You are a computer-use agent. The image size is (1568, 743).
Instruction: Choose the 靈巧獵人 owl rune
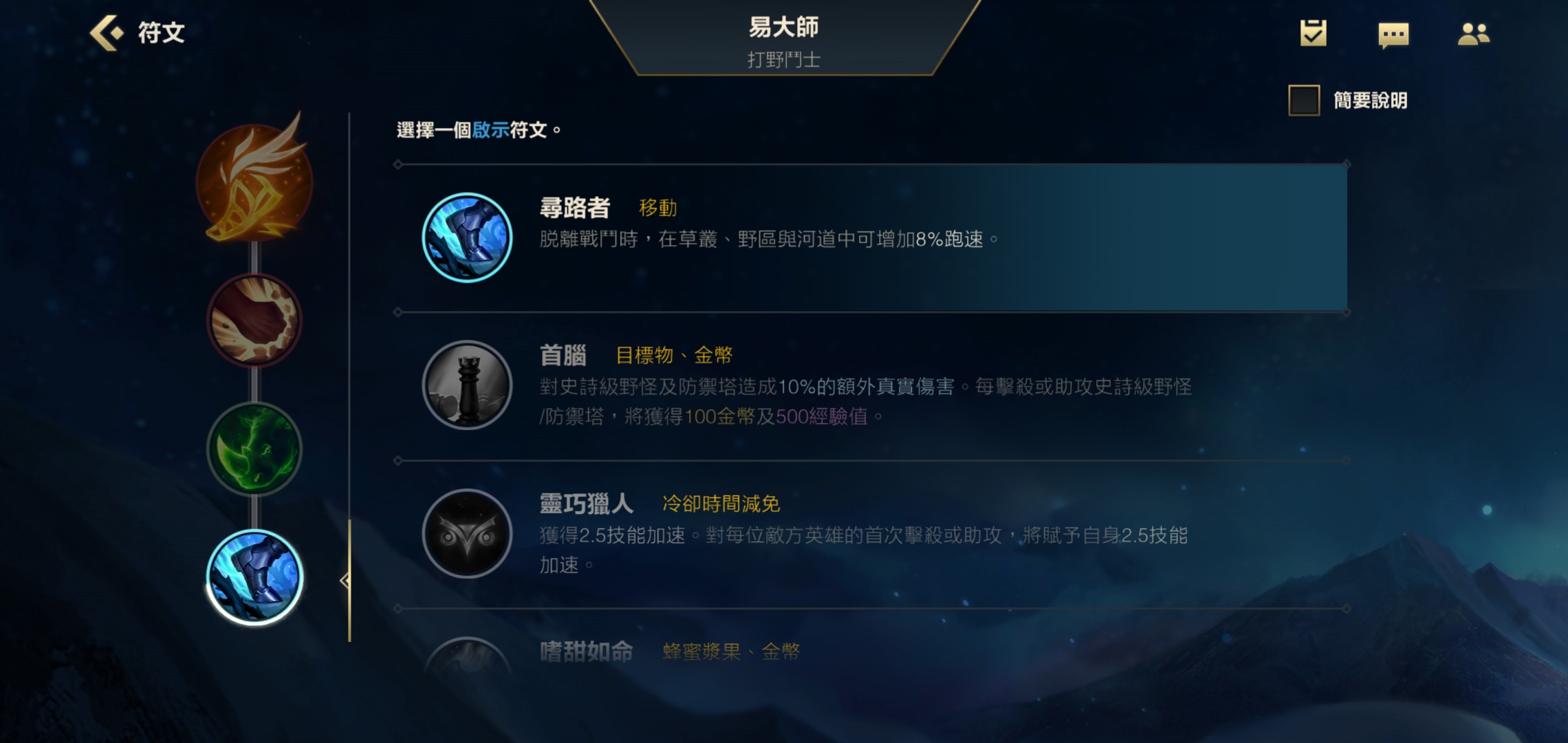(467, 534)
